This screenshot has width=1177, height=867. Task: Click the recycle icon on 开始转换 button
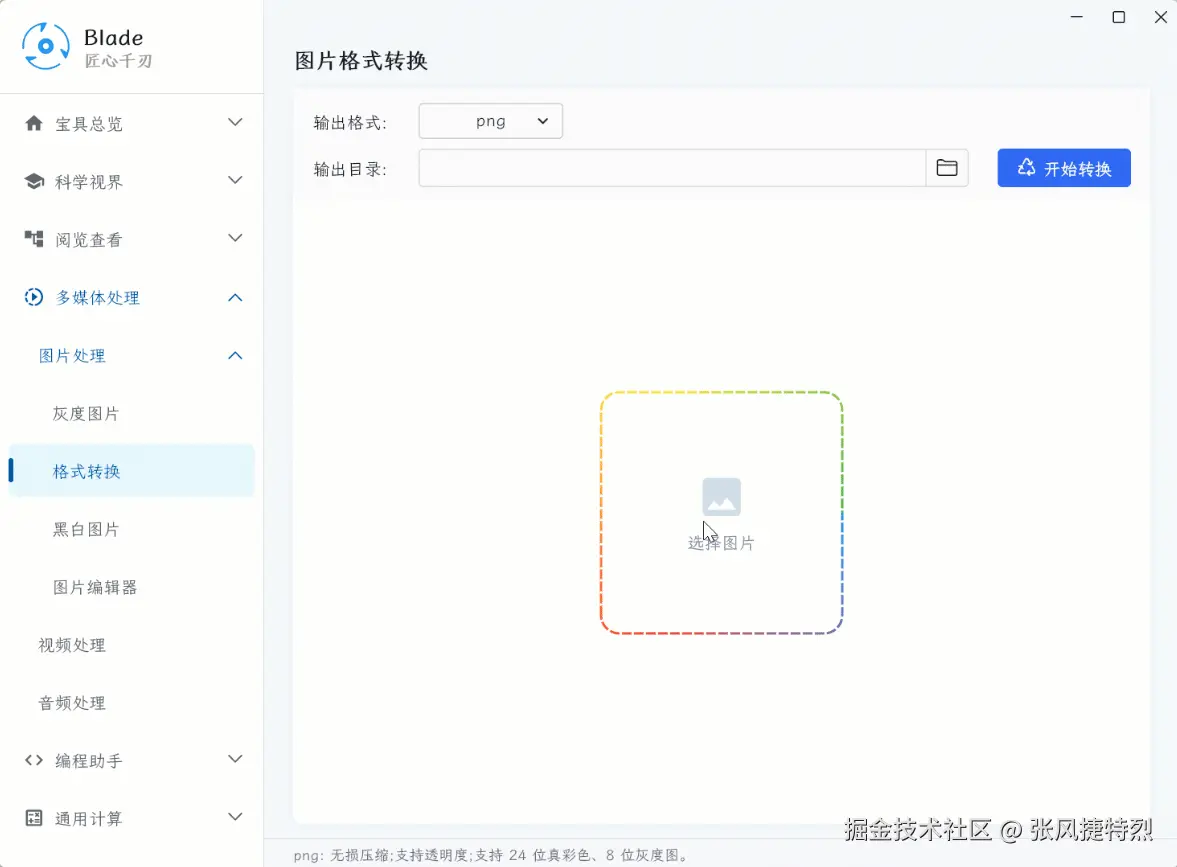(1026, 167)
